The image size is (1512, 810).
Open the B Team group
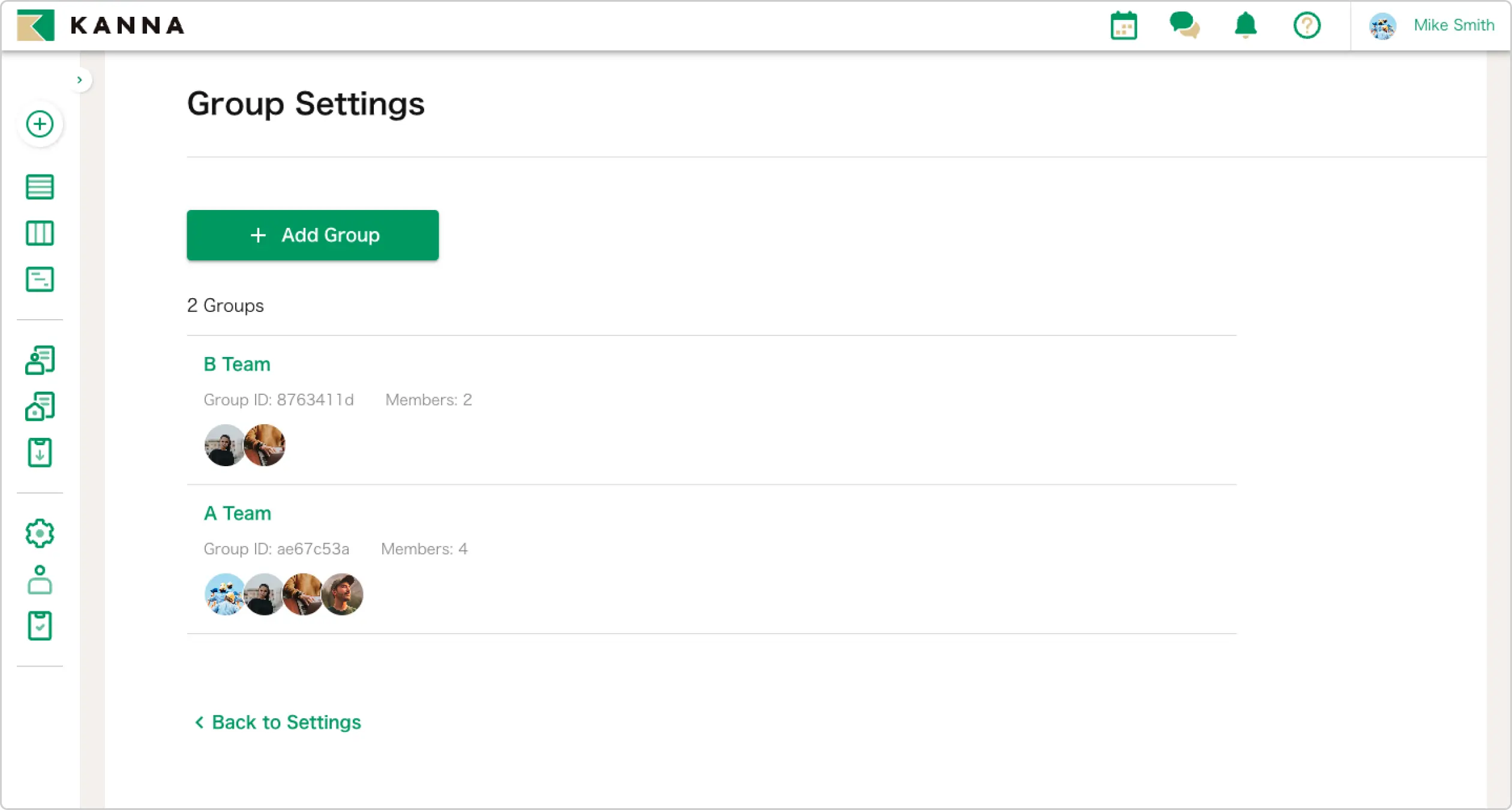(x=237, y=364)
